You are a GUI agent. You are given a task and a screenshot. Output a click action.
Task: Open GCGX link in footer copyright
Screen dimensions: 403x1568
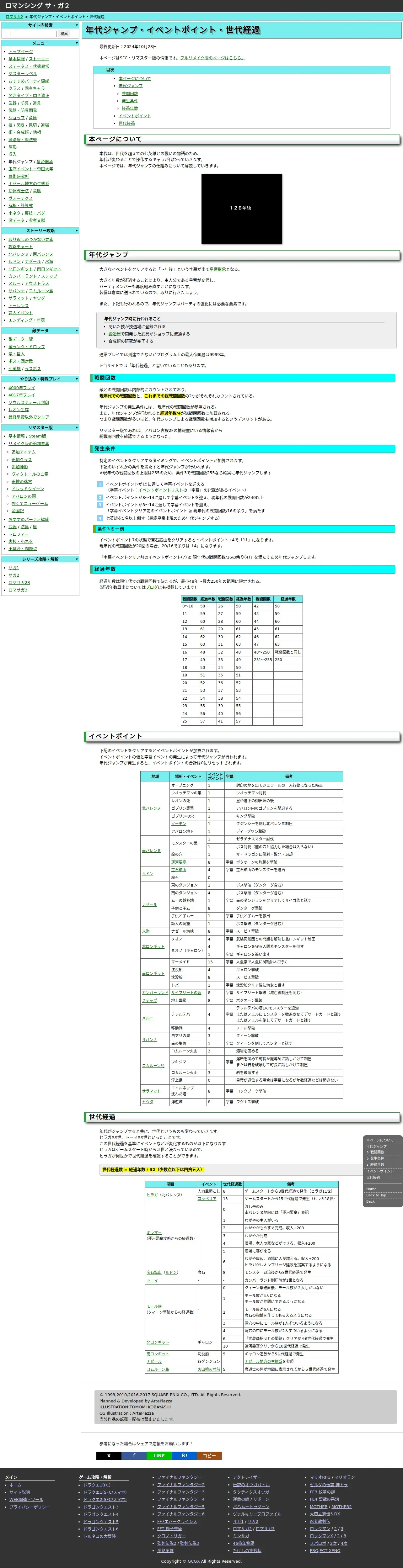(x=194, y=1561)
